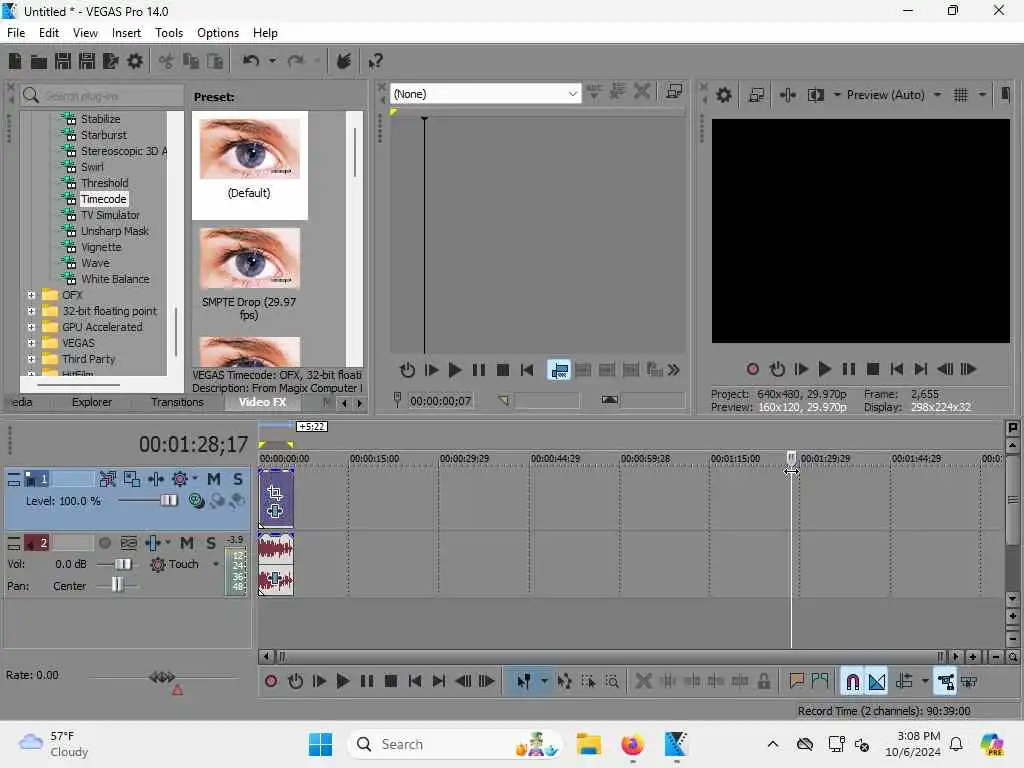Click the Event Pan/Crop icon on video clip
The image size is (1024, 768).
(x=275, y=493)
